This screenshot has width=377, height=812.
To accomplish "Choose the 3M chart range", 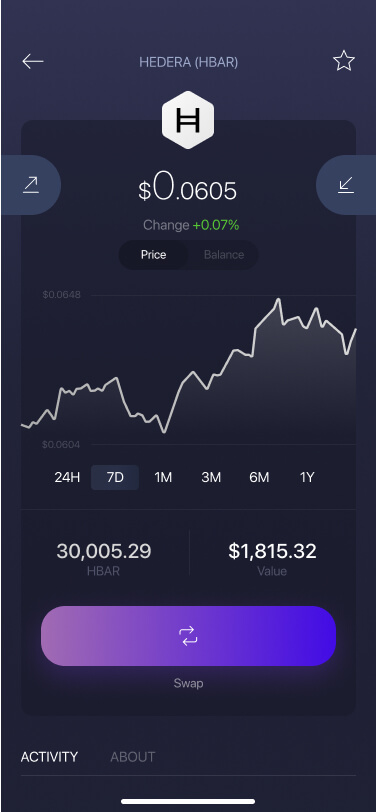I will point(211,477).
